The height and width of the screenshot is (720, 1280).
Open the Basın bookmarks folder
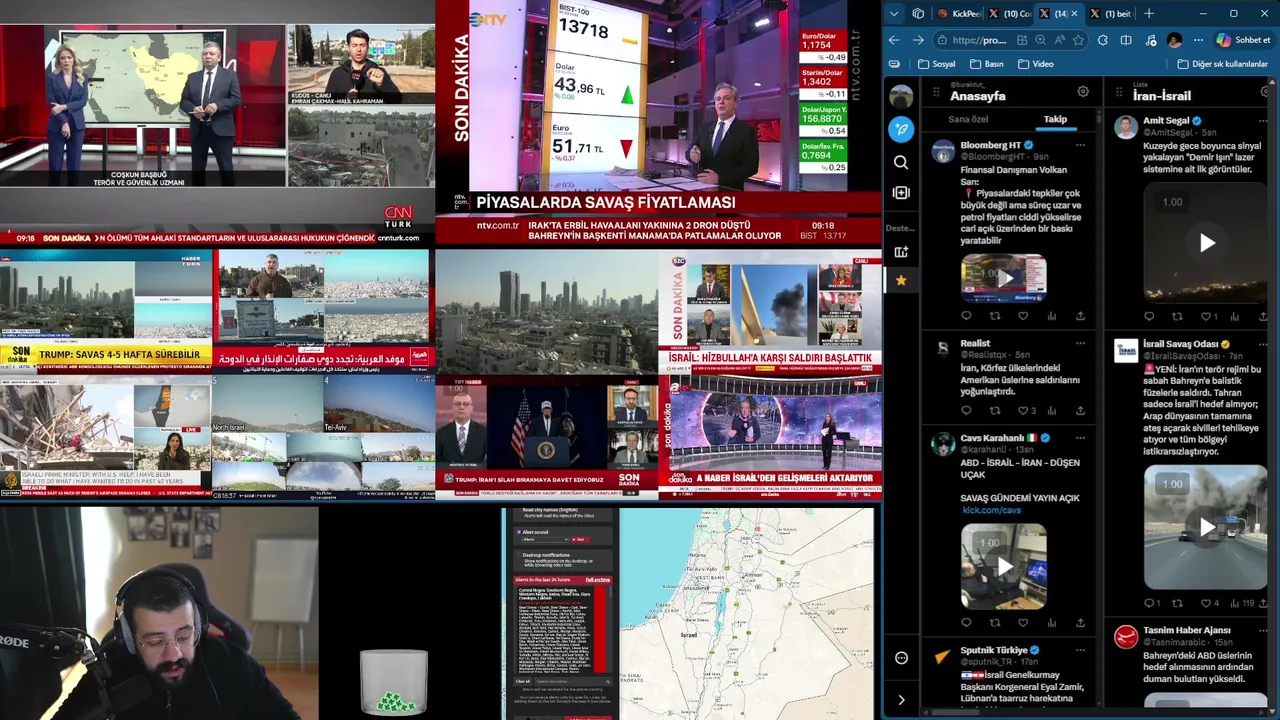click(x=986, y=64)
